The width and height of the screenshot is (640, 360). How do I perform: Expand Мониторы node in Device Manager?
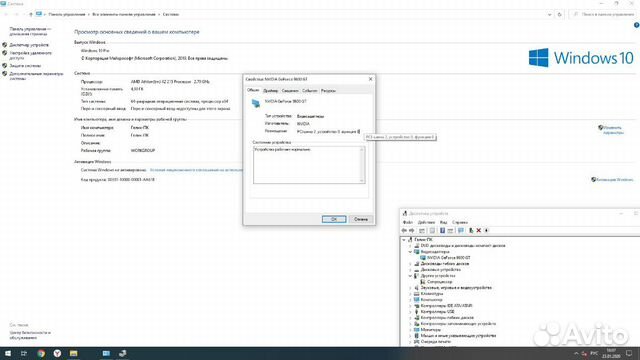[x=410, y=329]
